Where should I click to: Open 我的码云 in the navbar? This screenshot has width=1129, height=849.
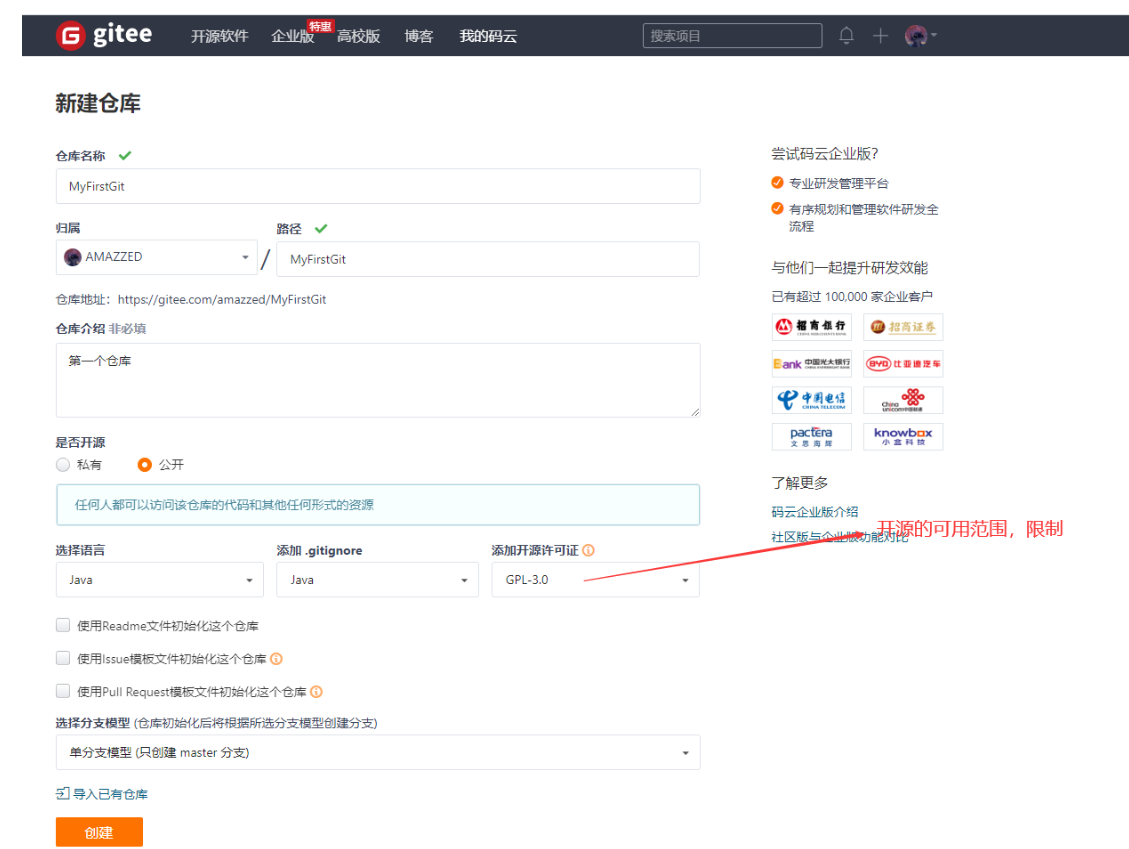488,36
